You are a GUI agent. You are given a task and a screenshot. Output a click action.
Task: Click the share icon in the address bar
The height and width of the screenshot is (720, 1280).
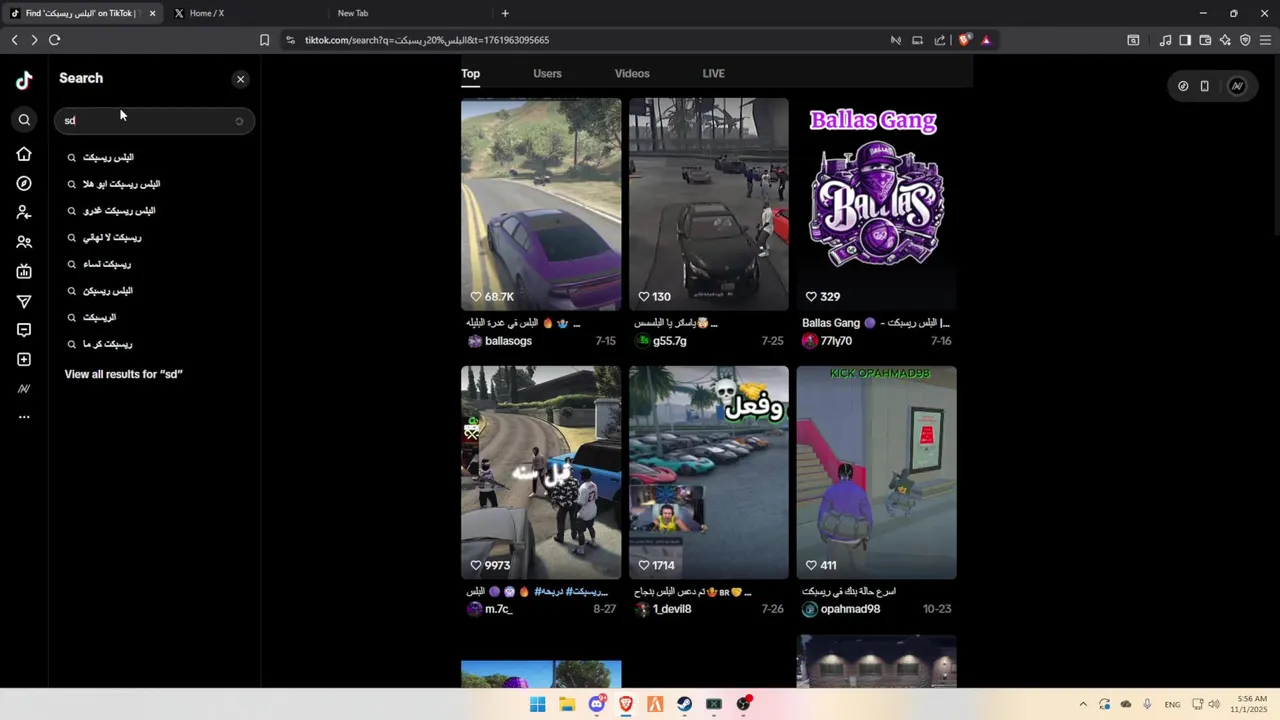point(940,40)
